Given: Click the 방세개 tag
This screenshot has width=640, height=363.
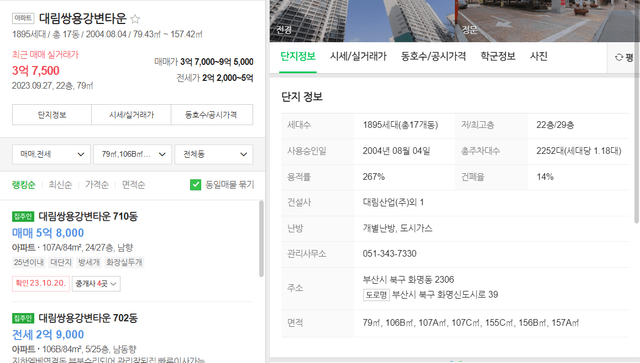Looking at the screenshot, I should (89, 262).
